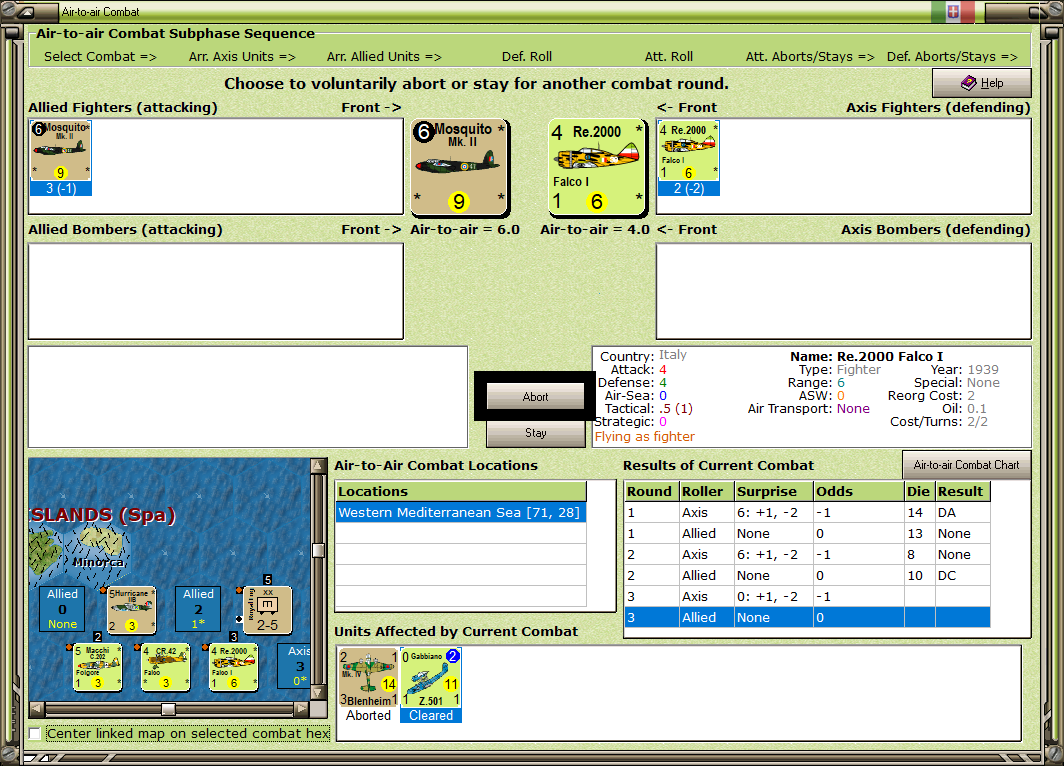Click the Def. Roll subphase step
Screen dimensions: 1064x766
point(527,57)
